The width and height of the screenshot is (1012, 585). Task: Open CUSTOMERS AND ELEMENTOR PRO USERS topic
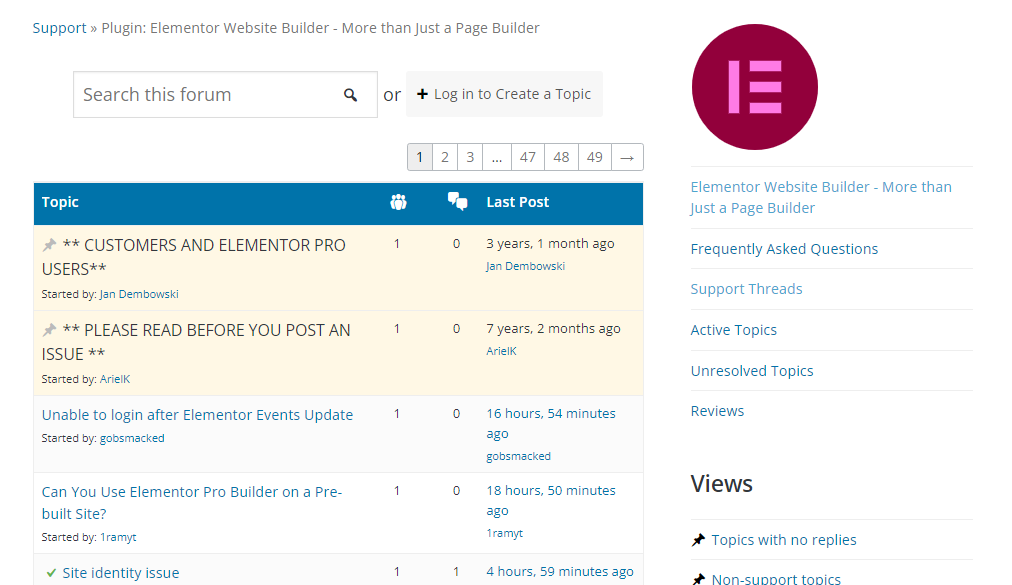(194, 257)
